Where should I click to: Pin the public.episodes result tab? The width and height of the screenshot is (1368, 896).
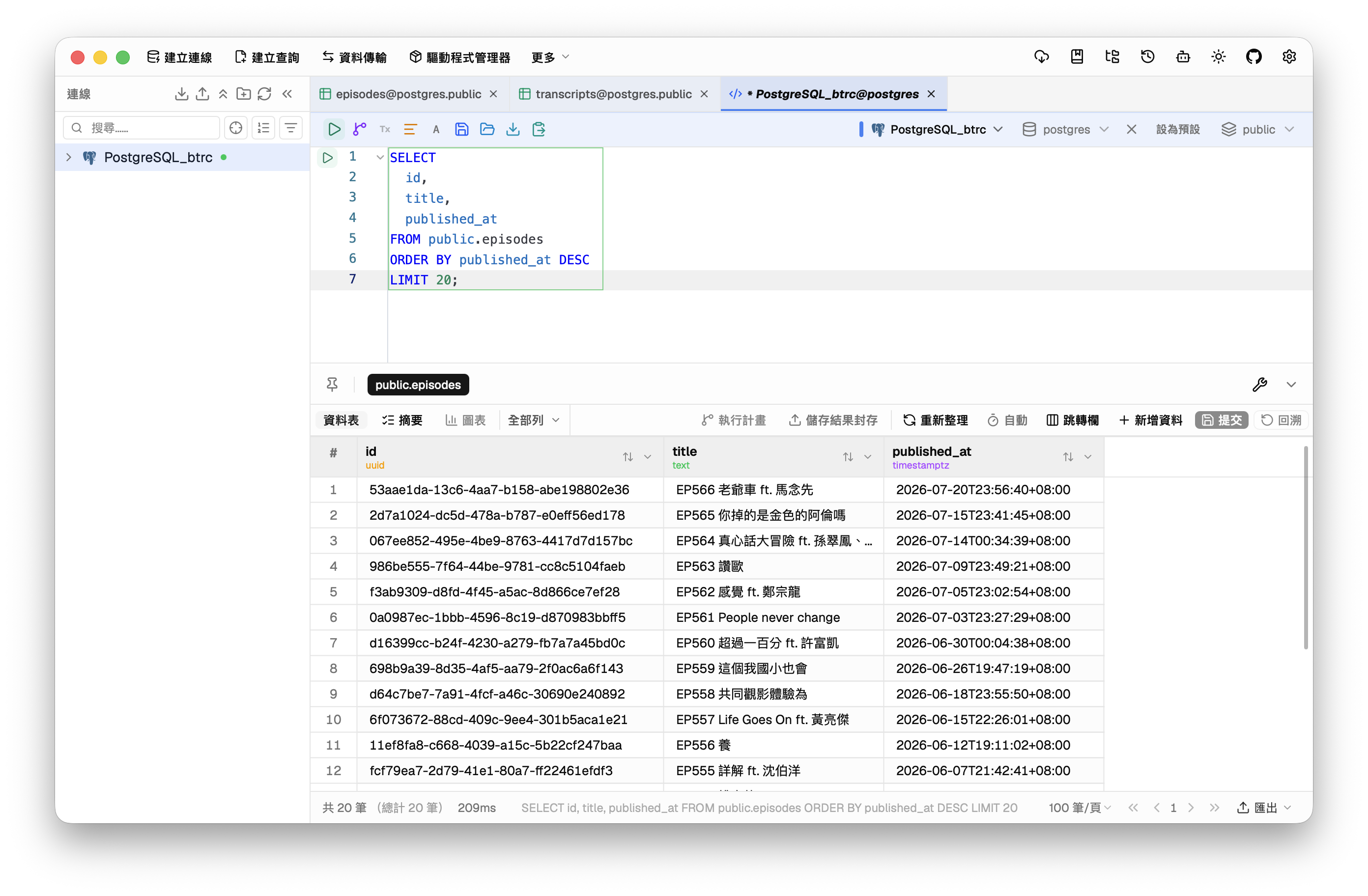point(332,385)
